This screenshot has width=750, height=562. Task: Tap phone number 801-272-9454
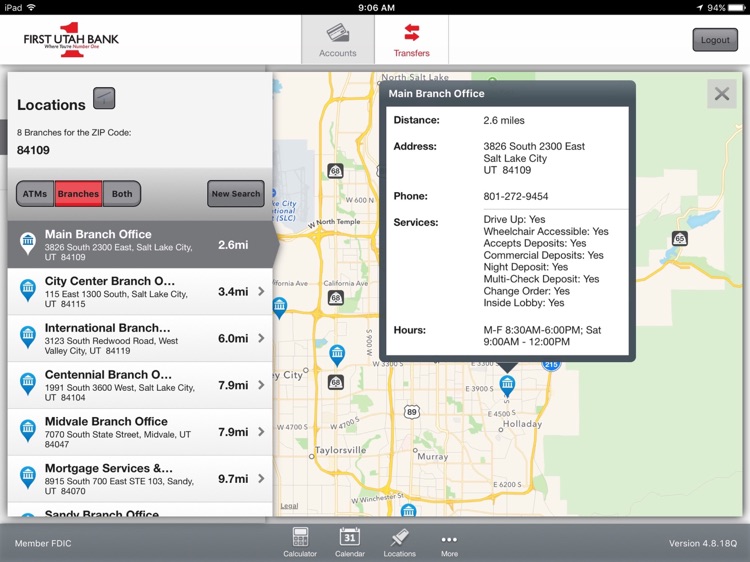click(x=516, y=196)
